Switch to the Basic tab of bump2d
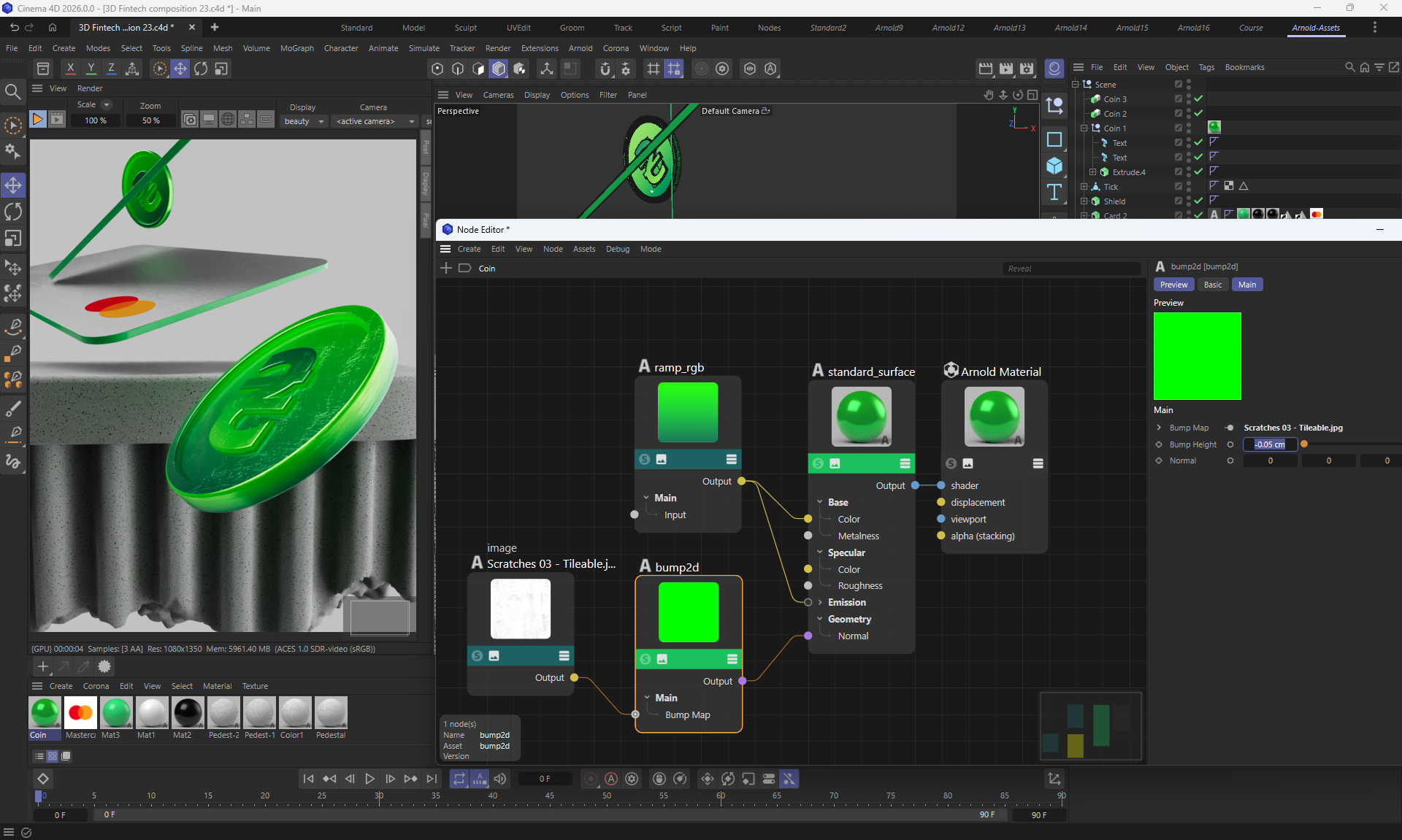 tap(1212, 285)
